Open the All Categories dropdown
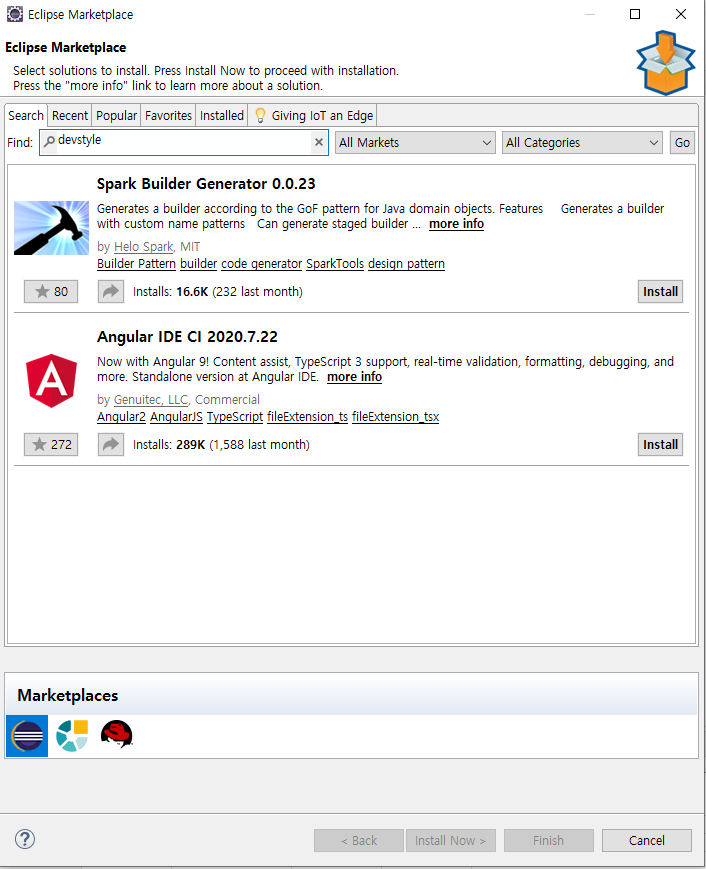This screenshot has width=706, height=869. pyautogui.click(x=582, y=142)
